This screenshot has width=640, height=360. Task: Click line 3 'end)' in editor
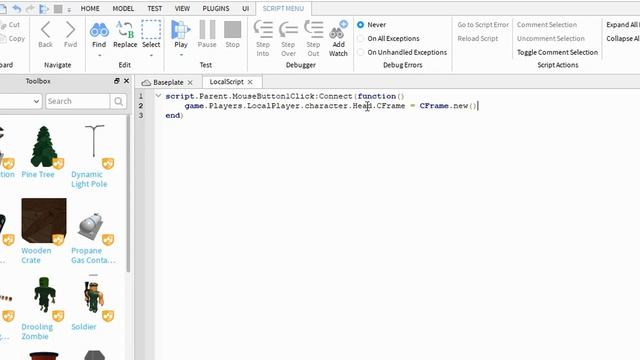point(174,116)
